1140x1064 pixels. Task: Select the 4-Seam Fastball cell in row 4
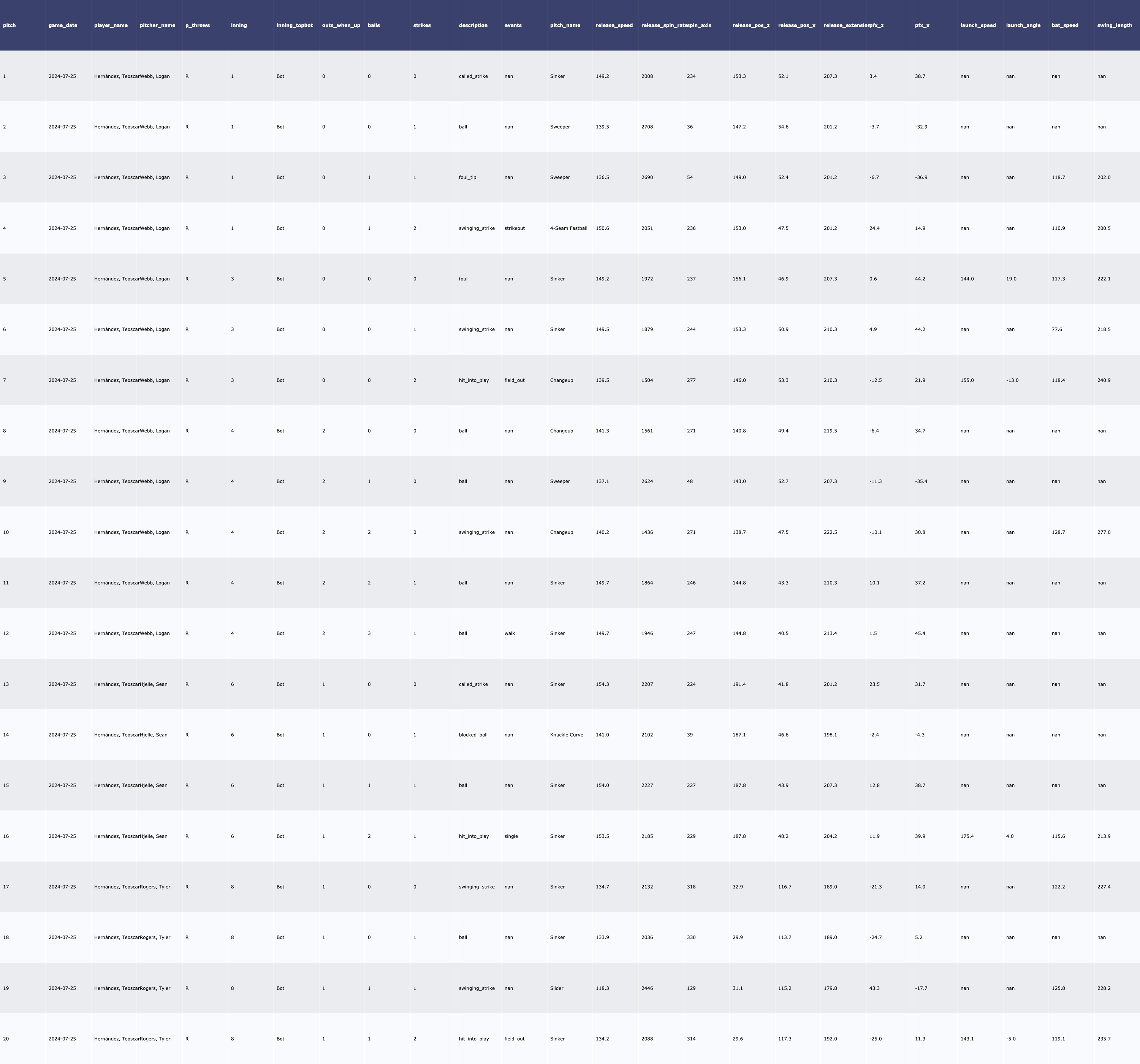click(568, 228)
